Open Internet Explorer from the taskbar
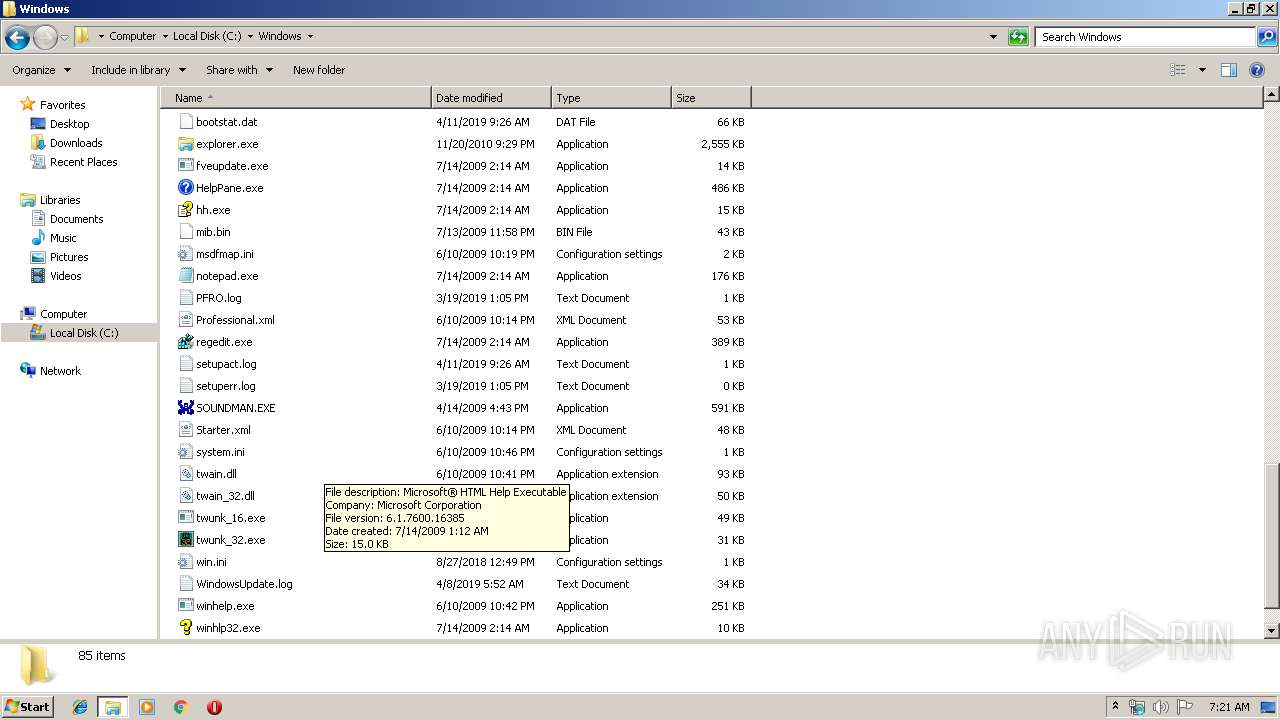 (x=80, y=707)
